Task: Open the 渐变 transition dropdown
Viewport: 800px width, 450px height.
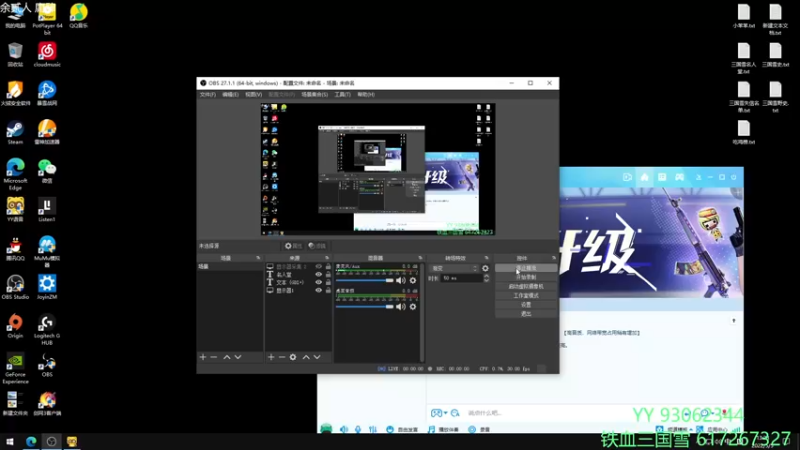Action: tap(454, 268)
